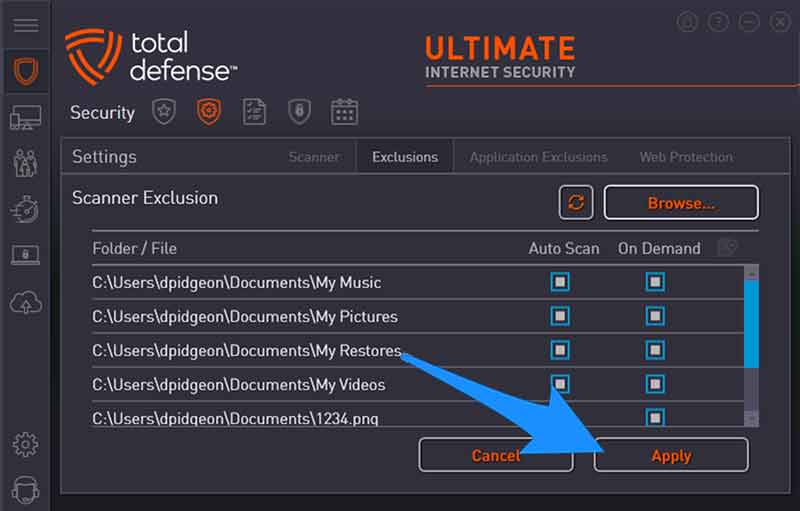800x511 pixels.
Task: Switch to the Exclusions tab
Action: [405, 157]
